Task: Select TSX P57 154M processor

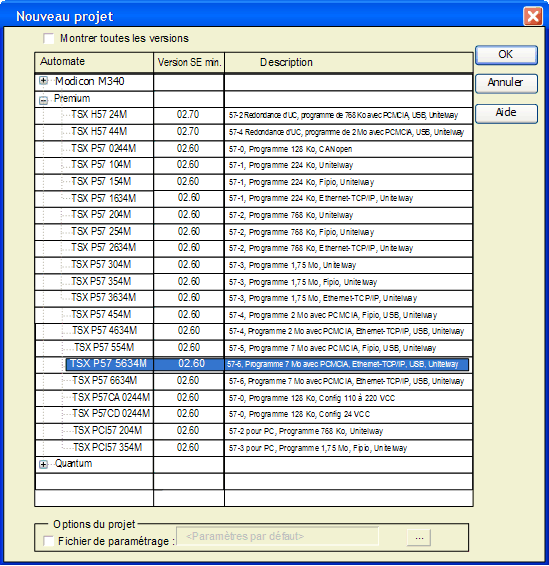Action: pyautogui.click(x=101, y=181)
